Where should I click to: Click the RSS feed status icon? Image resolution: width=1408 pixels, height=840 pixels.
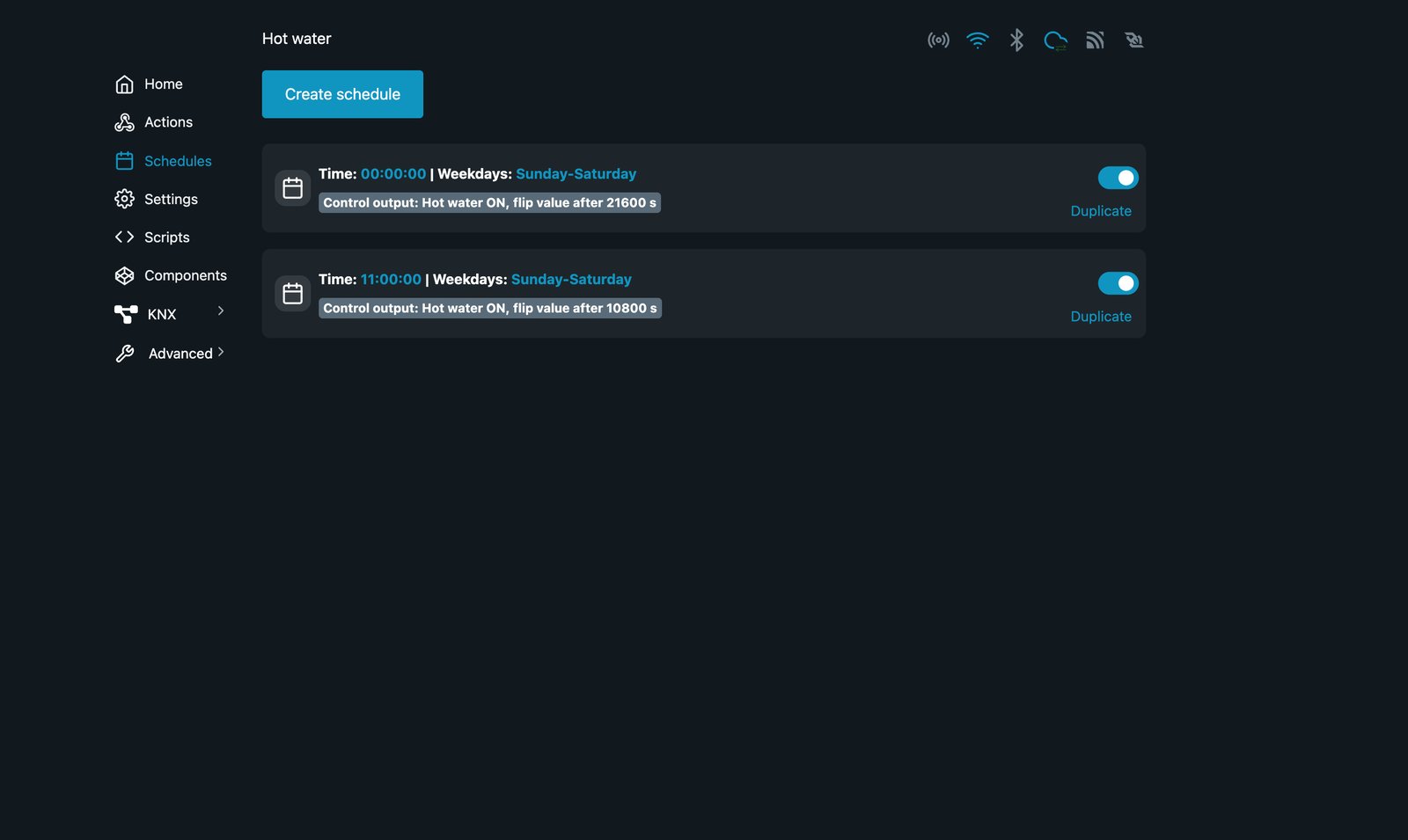(x=1095, y=40)
